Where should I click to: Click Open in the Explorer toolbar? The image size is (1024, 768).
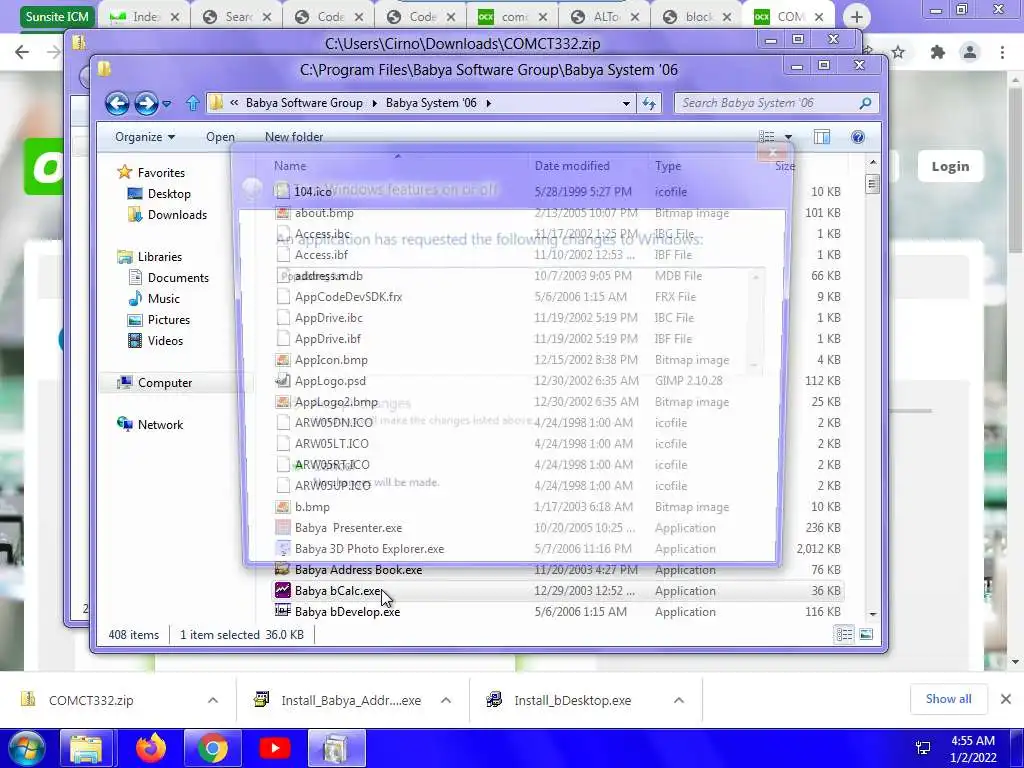pyautogui.click(x=220, y=136)
